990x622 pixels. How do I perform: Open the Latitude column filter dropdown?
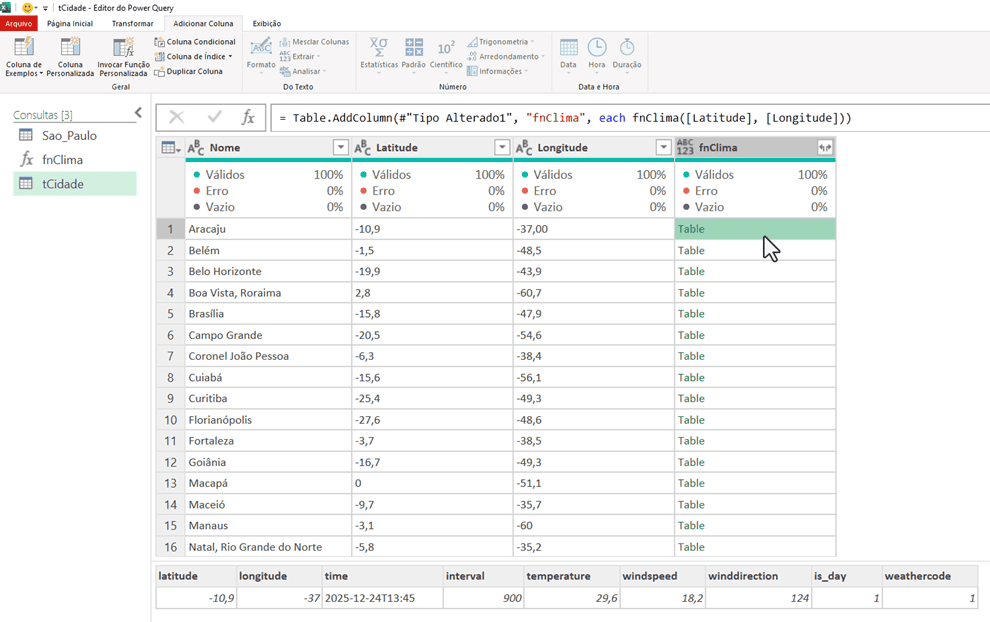[x=502, y=148]
